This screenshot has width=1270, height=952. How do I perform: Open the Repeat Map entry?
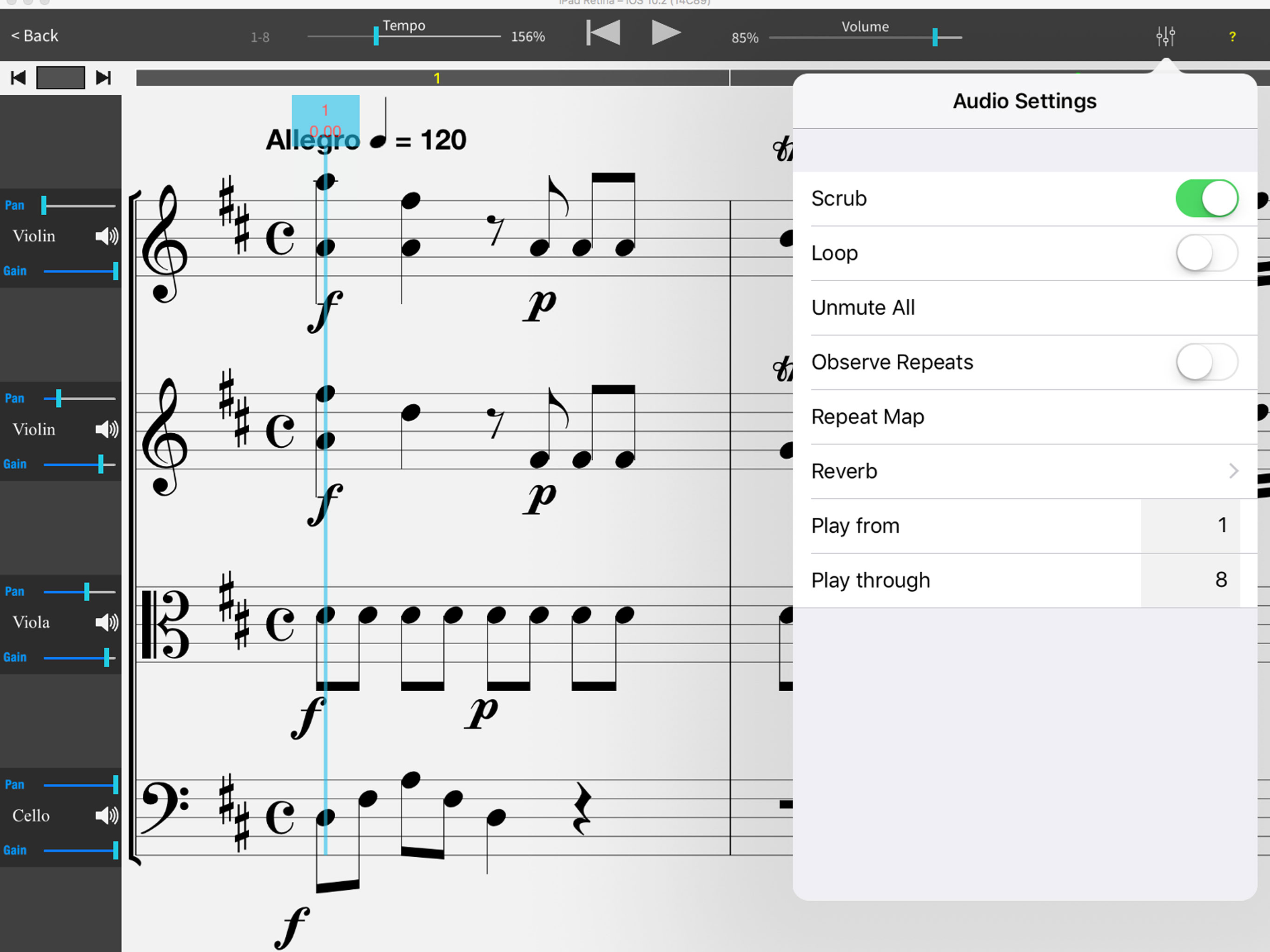click(867, 417)
